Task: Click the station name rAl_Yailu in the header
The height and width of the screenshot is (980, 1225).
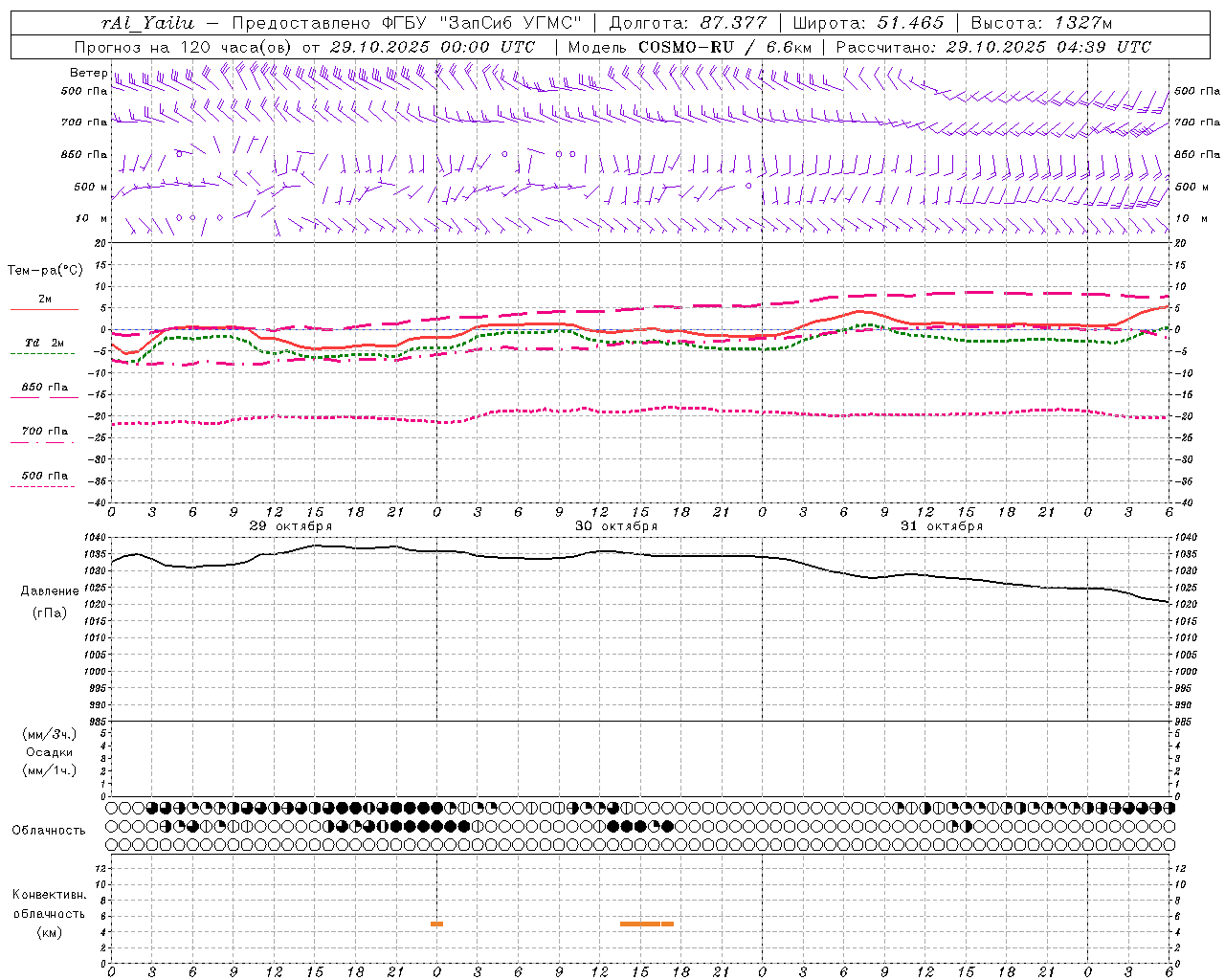Action: click(x=147, y=23)
